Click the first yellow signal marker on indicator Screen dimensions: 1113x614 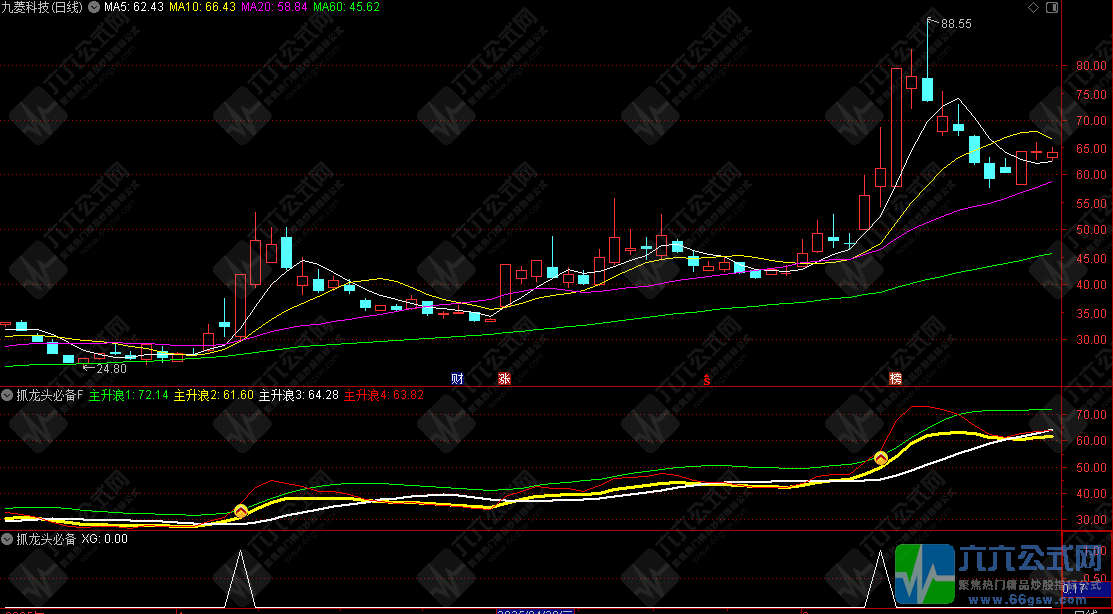click(x=240, y=512)
